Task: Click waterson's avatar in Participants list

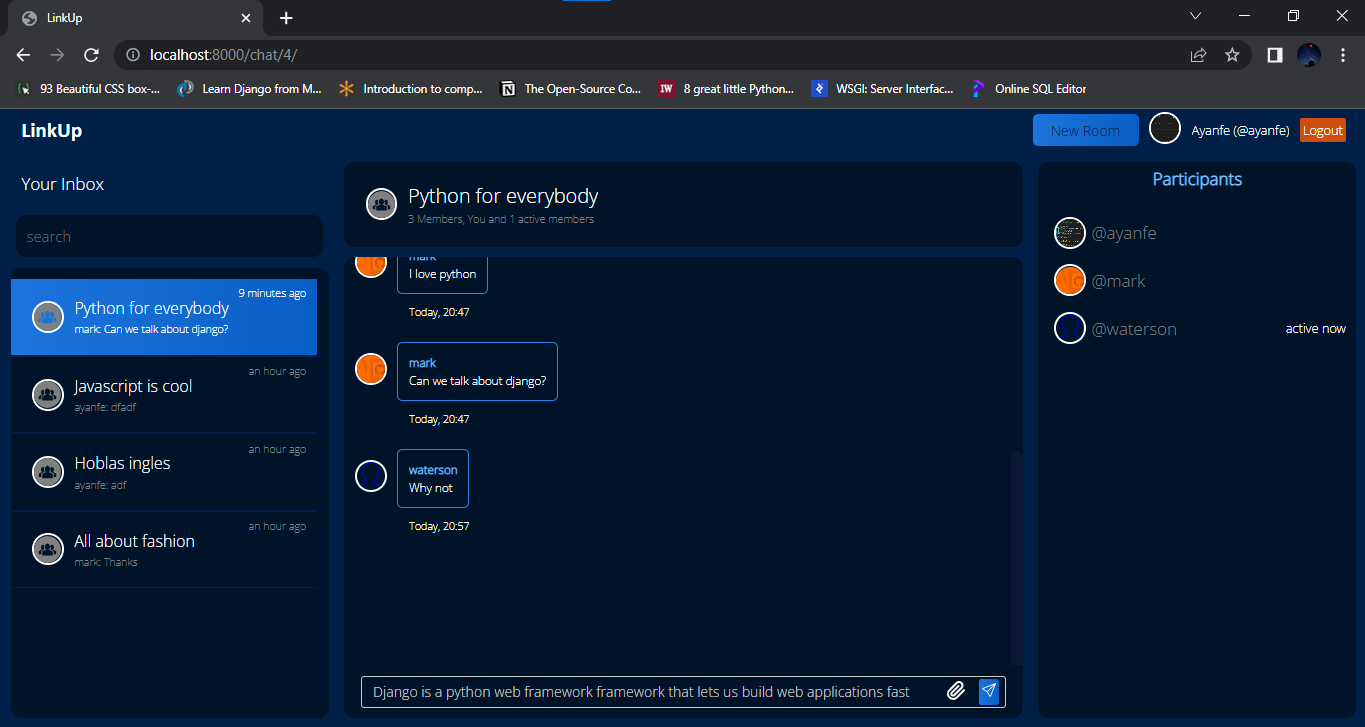Action: 1070,328
